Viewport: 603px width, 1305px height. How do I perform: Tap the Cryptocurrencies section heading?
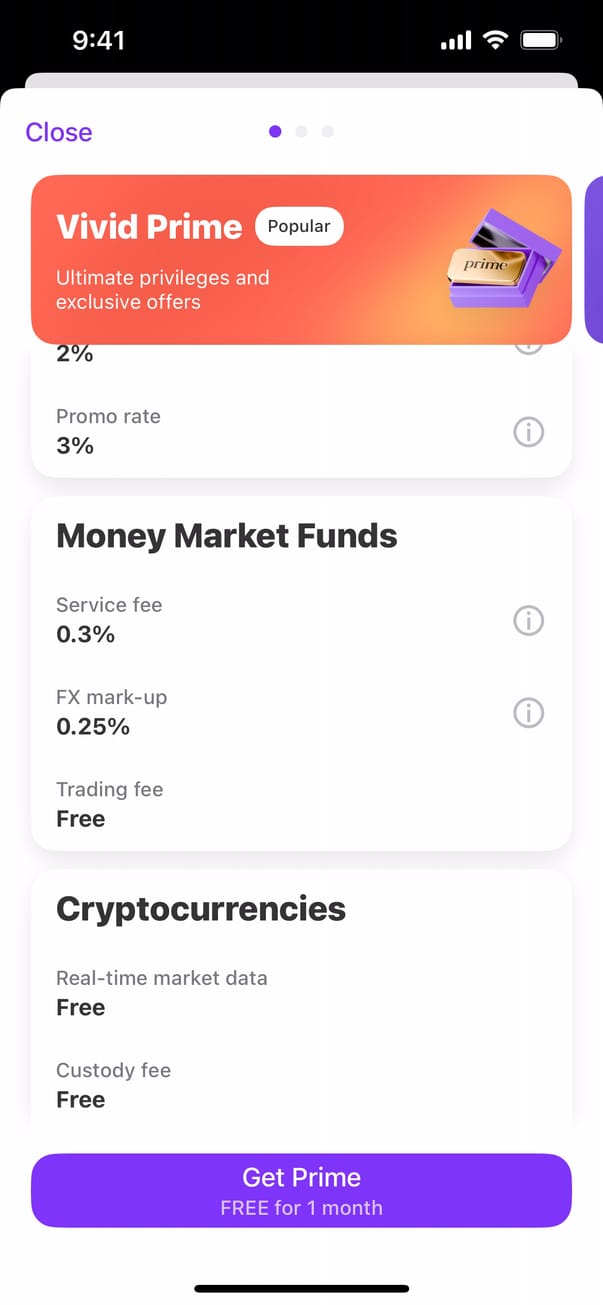[201, 909]
